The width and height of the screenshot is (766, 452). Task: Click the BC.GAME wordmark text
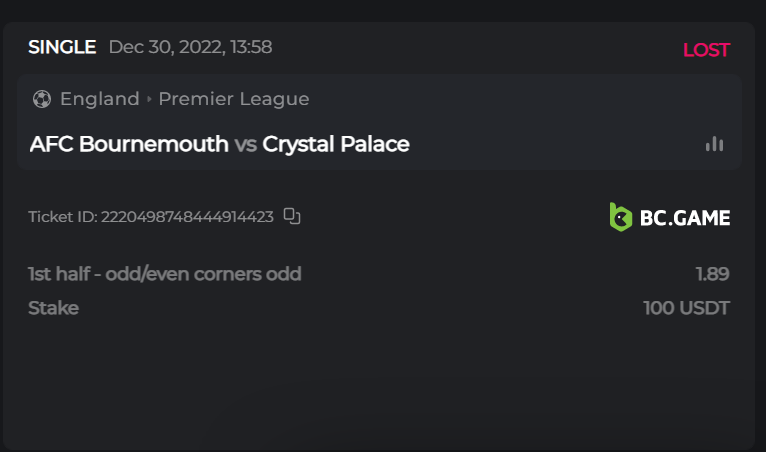(x=685, y=217)
